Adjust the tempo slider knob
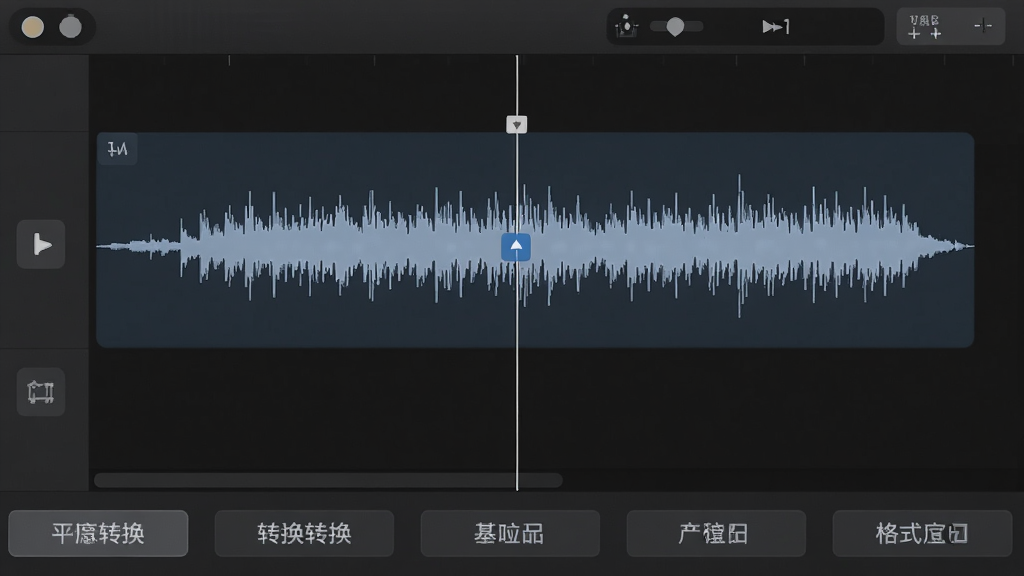Image resolution: width=1024 pixels, height=576 pixels. 675,27
